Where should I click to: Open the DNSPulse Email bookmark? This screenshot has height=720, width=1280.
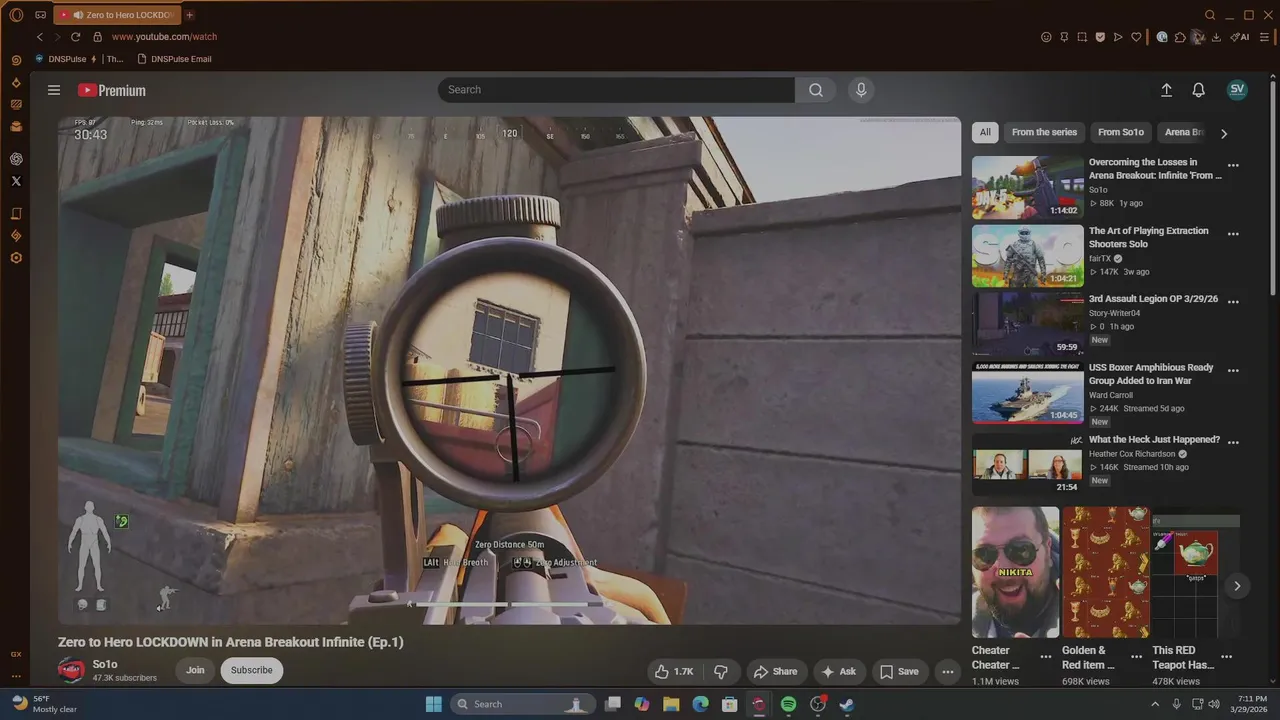coord(174,59)
